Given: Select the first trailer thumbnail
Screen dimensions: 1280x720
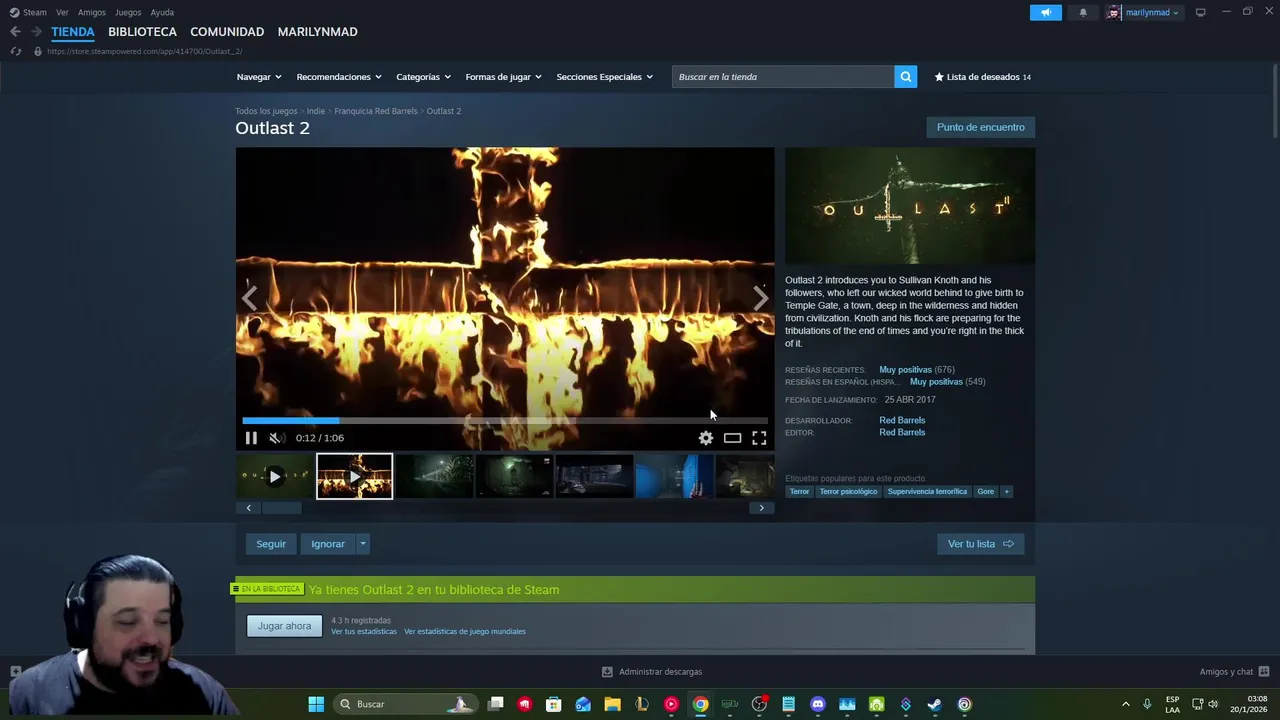Looking at the screenshot, I should (x=275, y=476).
